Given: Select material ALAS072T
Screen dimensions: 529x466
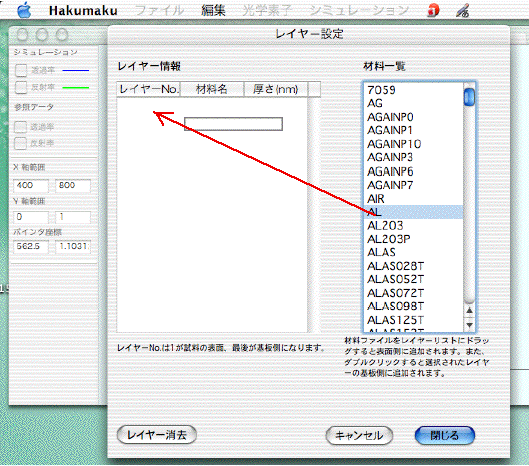Looking at the screenshot, I should (x=414, y=293).
